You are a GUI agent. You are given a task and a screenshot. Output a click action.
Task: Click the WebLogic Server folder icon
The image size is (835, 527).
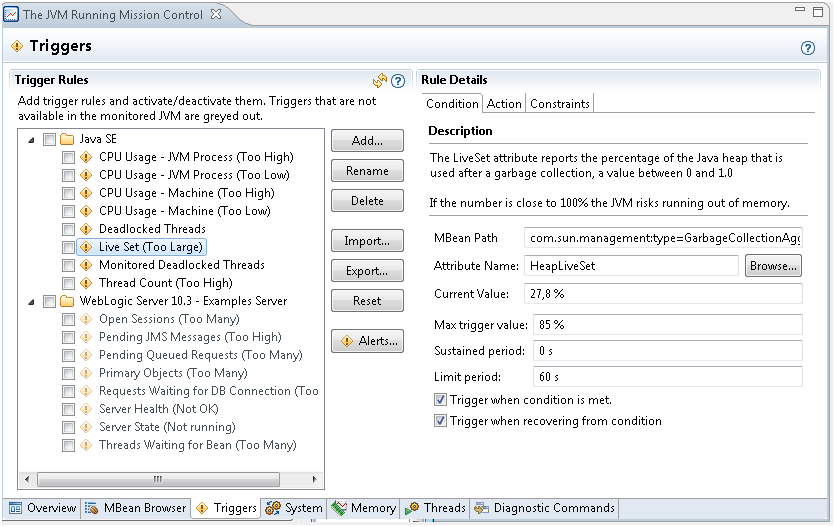[67, 301]
